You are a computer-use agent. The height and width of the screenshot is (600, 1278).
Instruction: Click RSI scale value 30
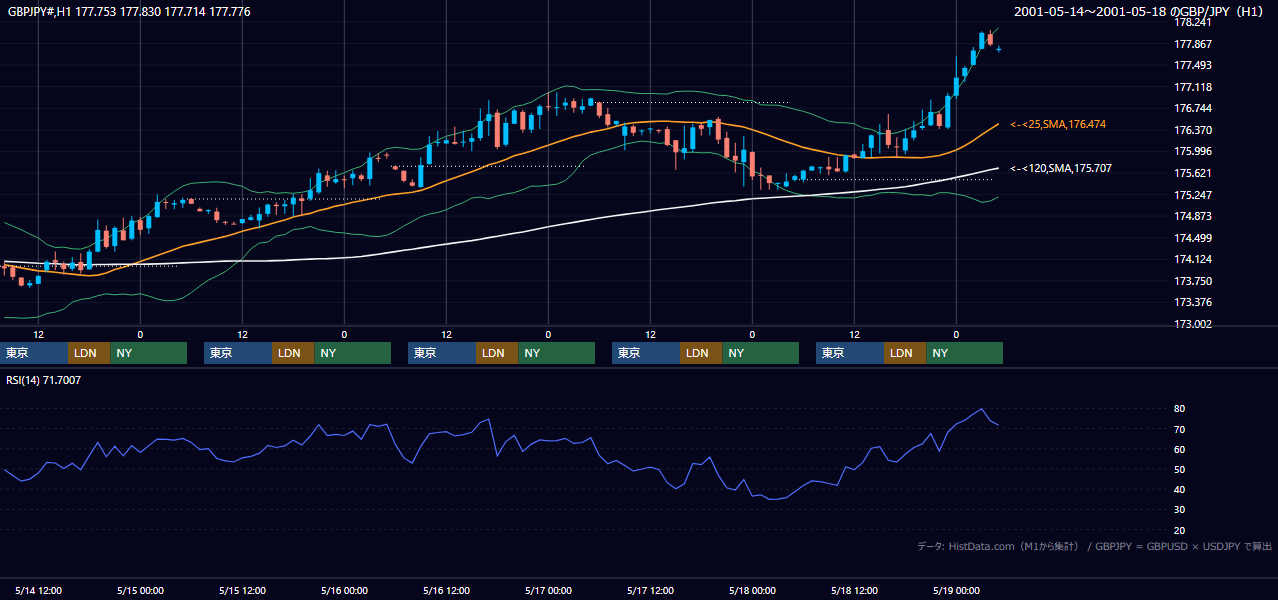point(1180,510)
